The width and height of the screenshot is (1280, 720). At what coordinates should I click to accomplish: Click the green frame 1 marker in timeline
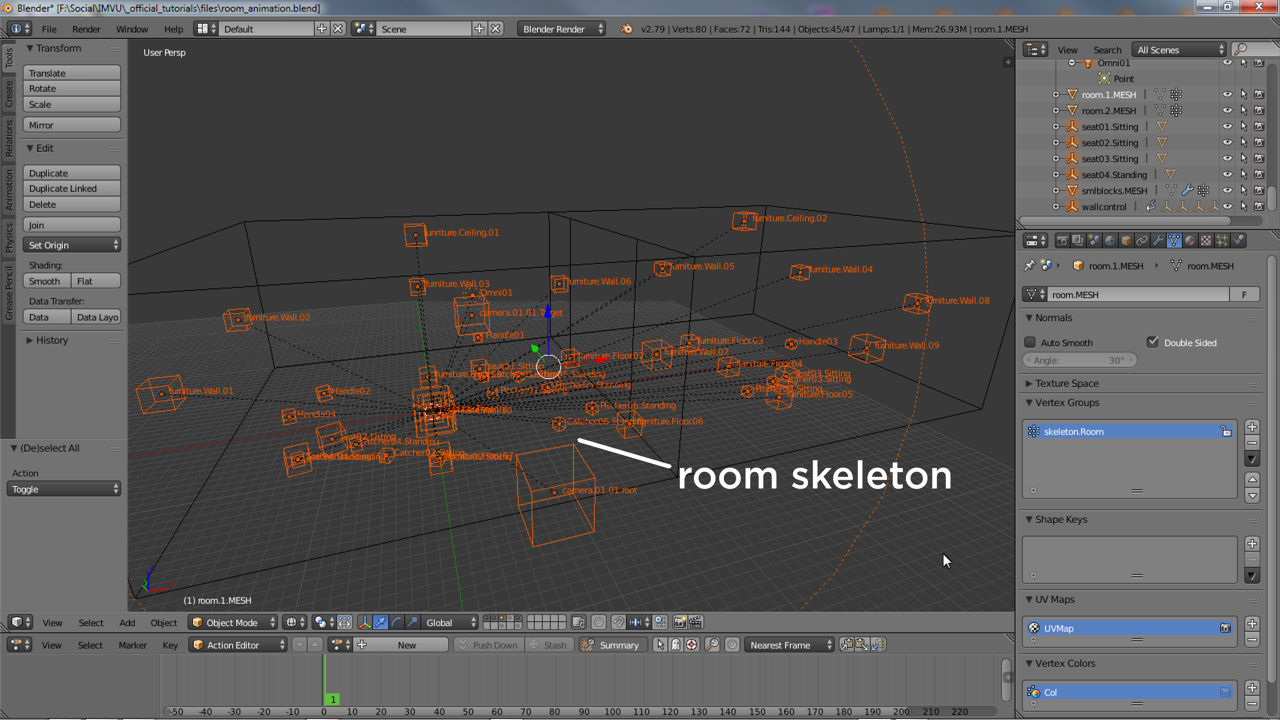pos(332,700)
